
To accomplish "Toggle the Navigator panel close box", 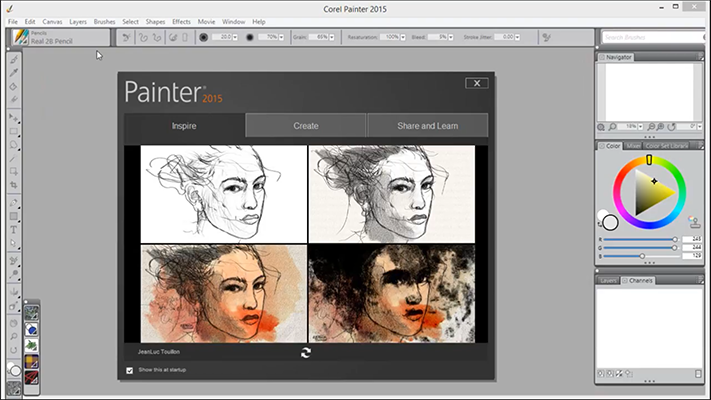I will [602, 58].
